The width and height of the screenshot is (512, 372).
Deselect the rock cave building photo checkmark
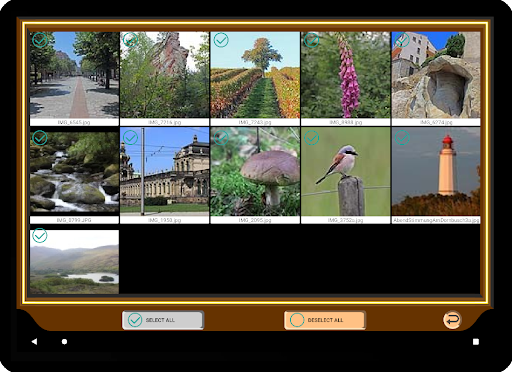tap(402, 40)
